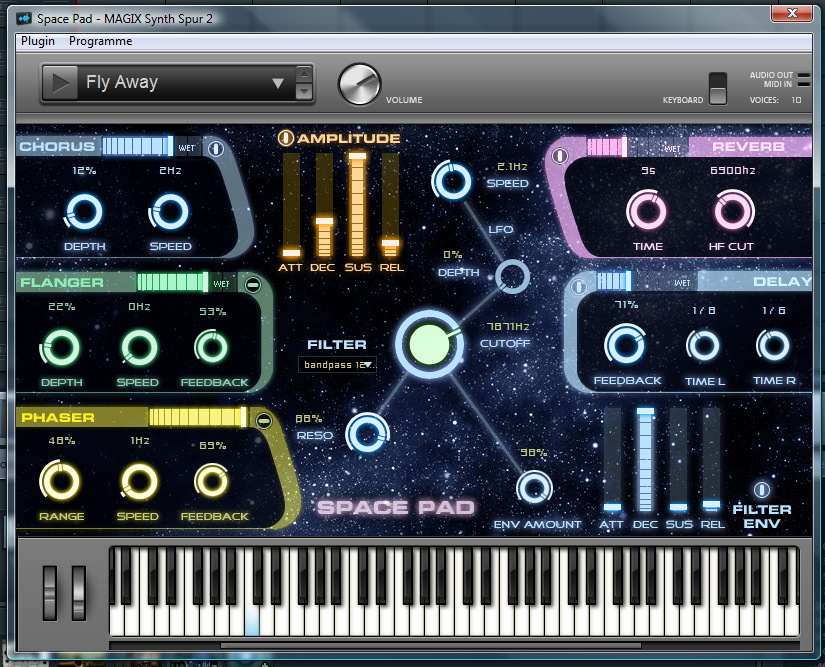This screenshot has width=825, height=667.
Task: Click the Chorus Depth knob
Action: click(x=84, y=211)
